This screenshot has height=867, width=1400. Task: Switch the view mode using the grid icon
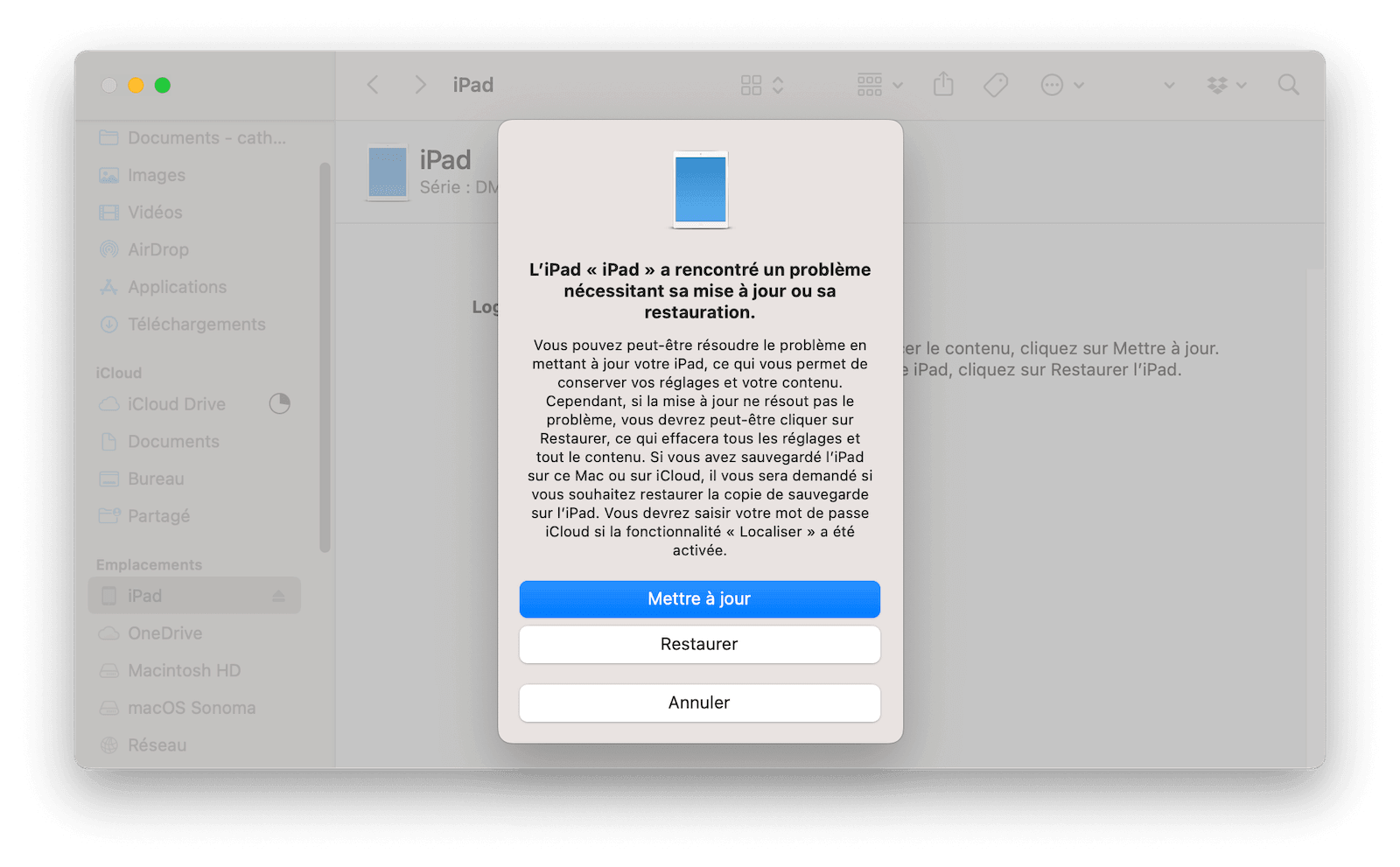tap(751, 85)
